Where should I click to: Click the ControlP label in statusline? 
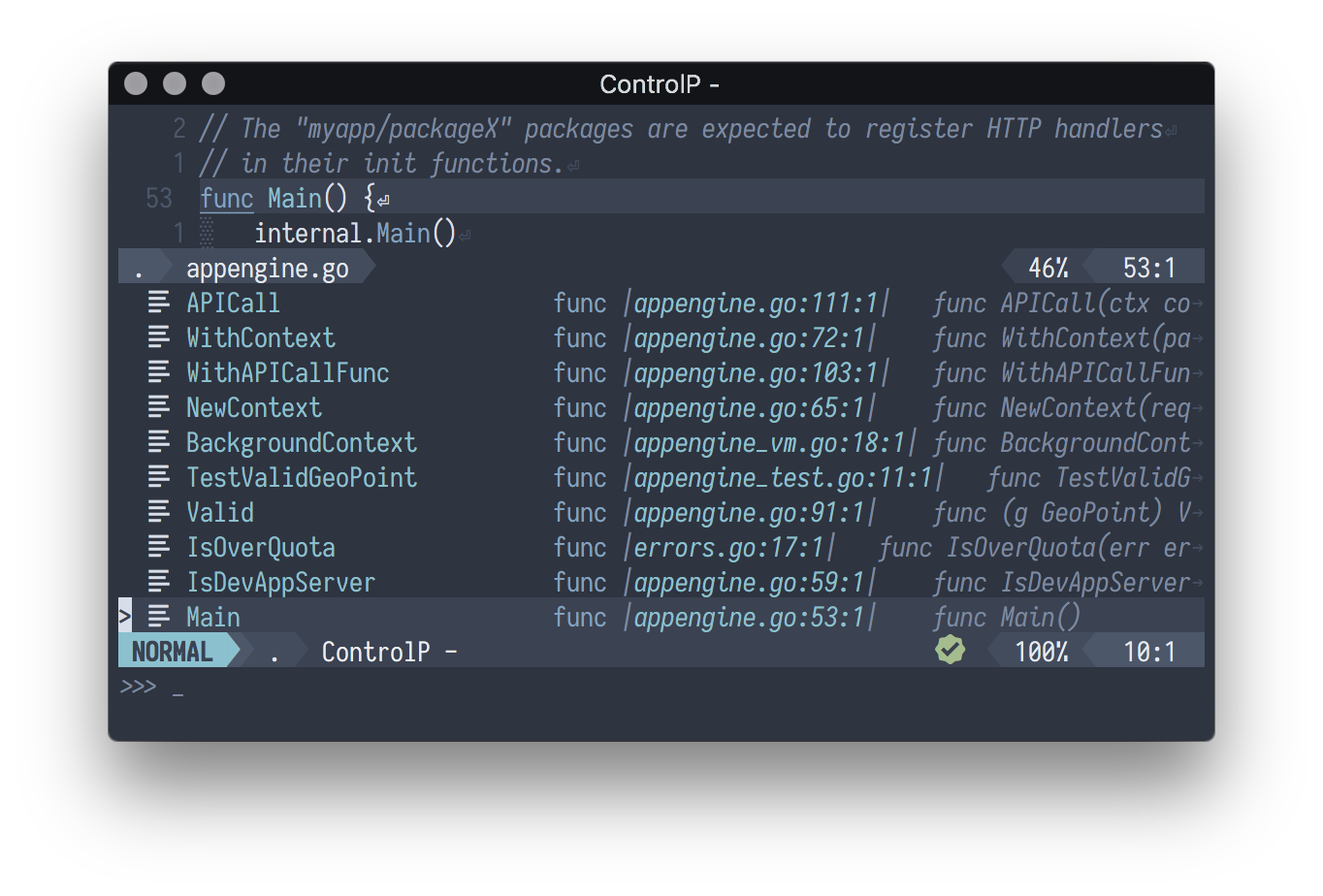[389, 652]
